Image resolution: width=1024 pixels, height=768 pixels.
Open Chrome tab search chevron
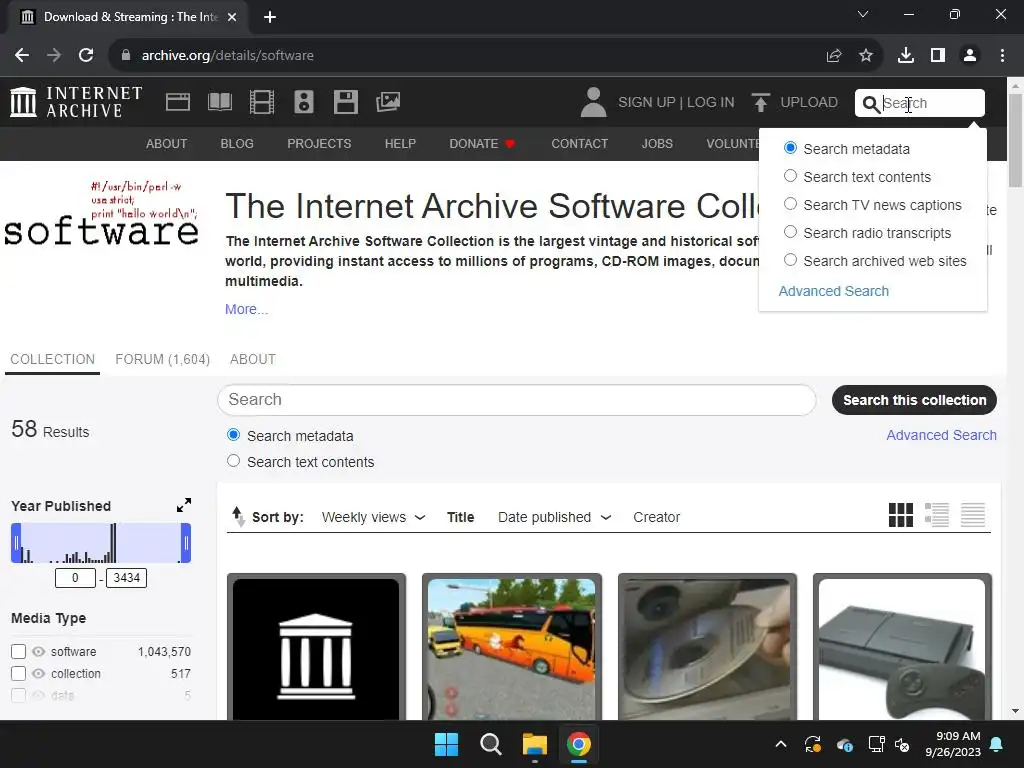click(x=863, y=14)
